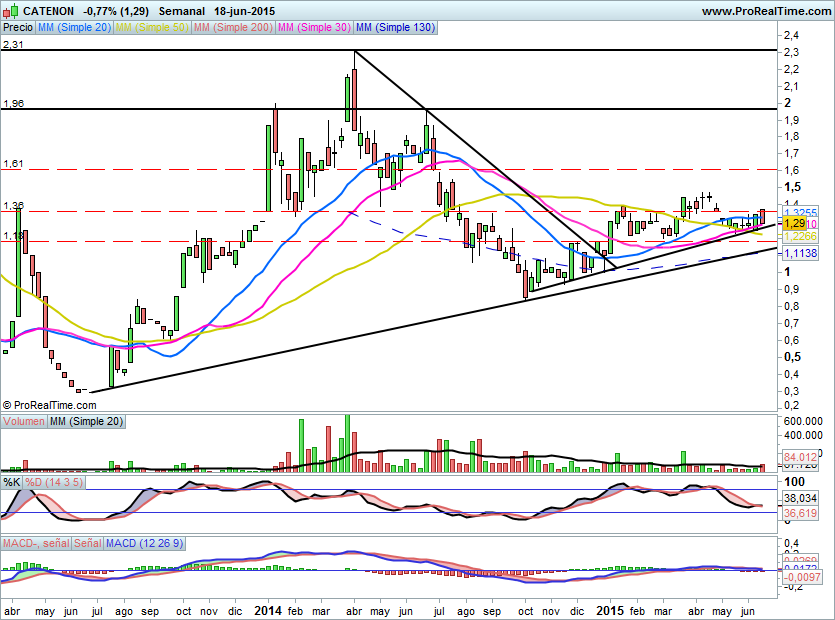The width and height of the screenshot is (835, 620).
Task: Select the volume MM (Simple 20) label
Action: [x=87, y=422]
